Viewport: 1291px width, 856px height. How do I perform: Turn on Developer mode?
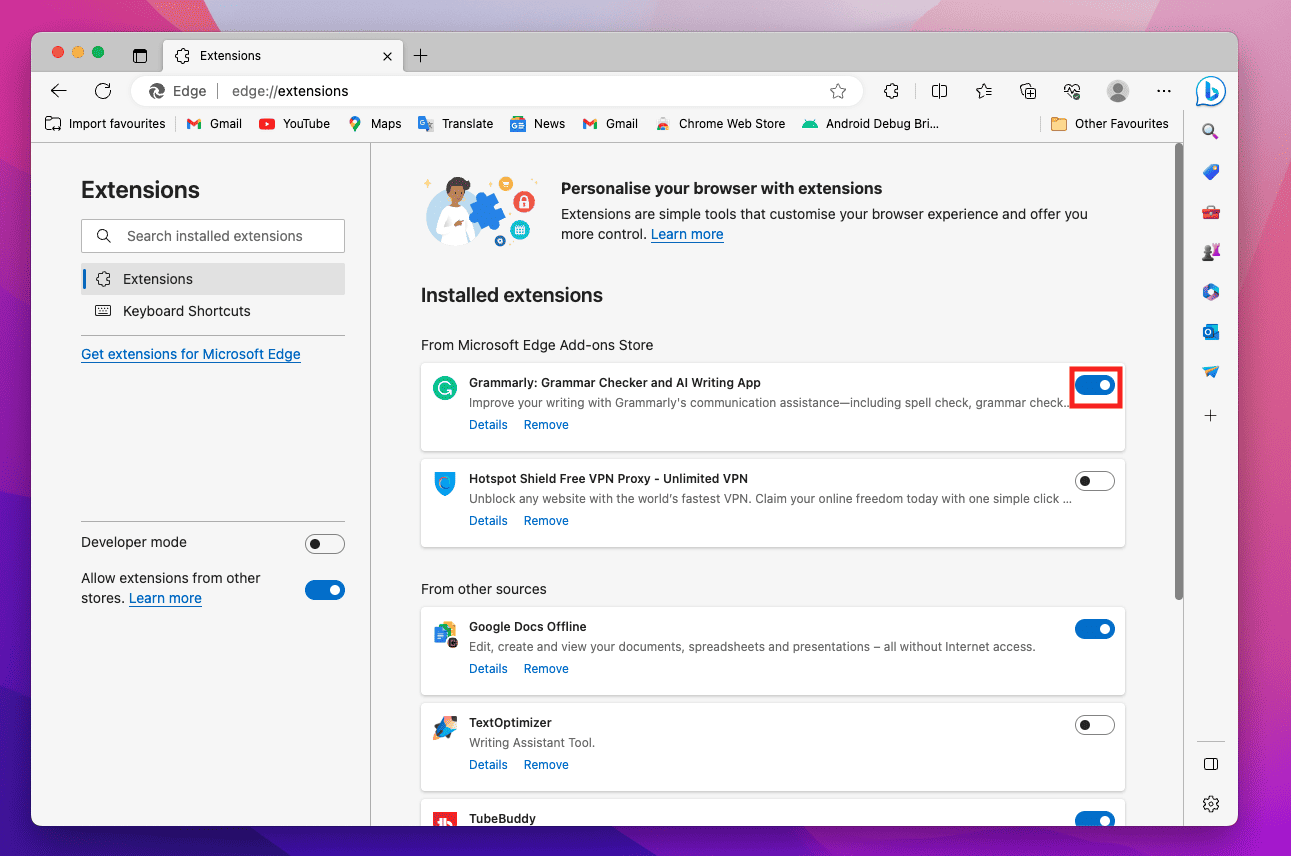324,544
